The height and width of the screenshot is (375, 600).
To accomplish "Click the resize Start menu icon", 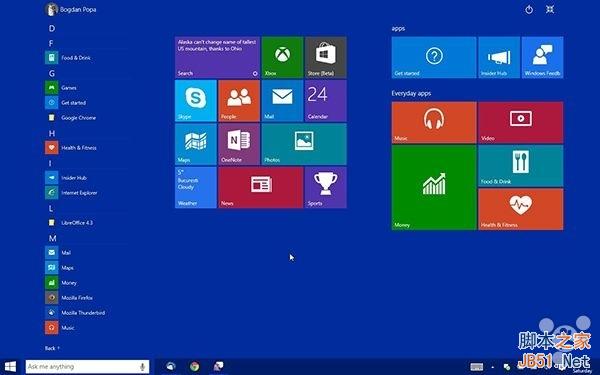I will pyautogui.click(x=550, y=9).
